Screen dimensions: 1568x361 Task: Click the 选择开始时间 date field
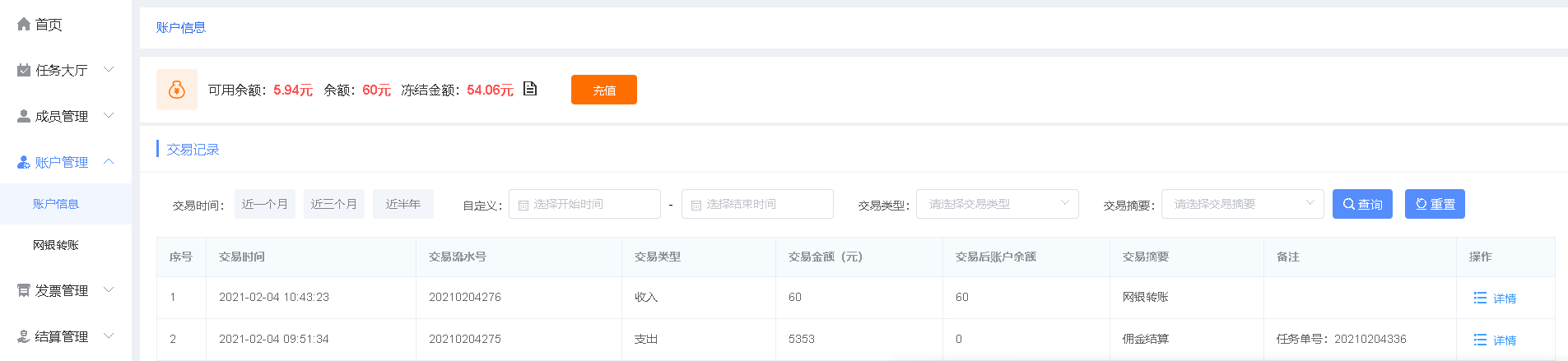click(x=584, y=204)
